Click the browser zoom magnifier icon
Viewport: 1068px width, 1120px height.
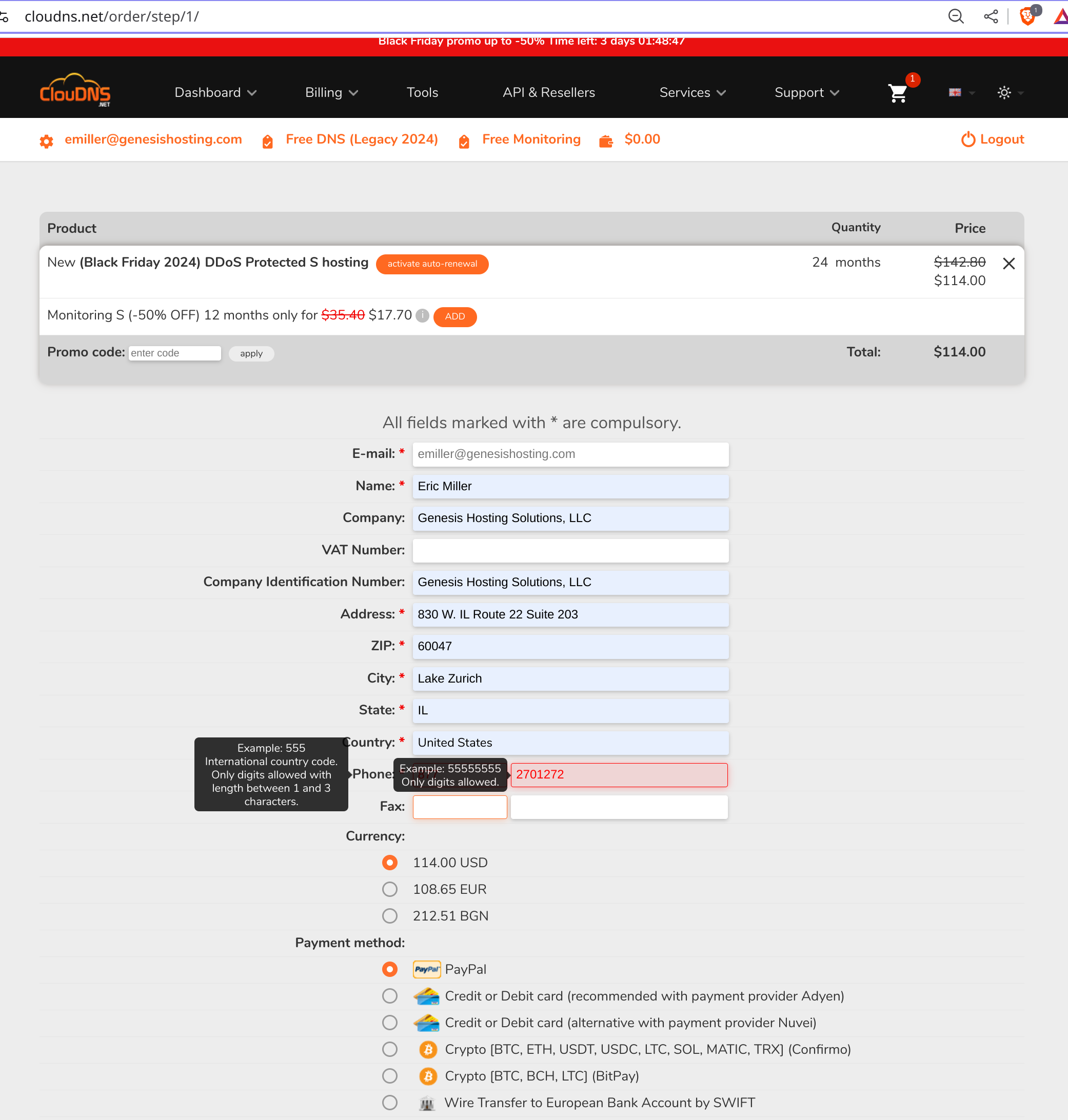coord(956,16)
